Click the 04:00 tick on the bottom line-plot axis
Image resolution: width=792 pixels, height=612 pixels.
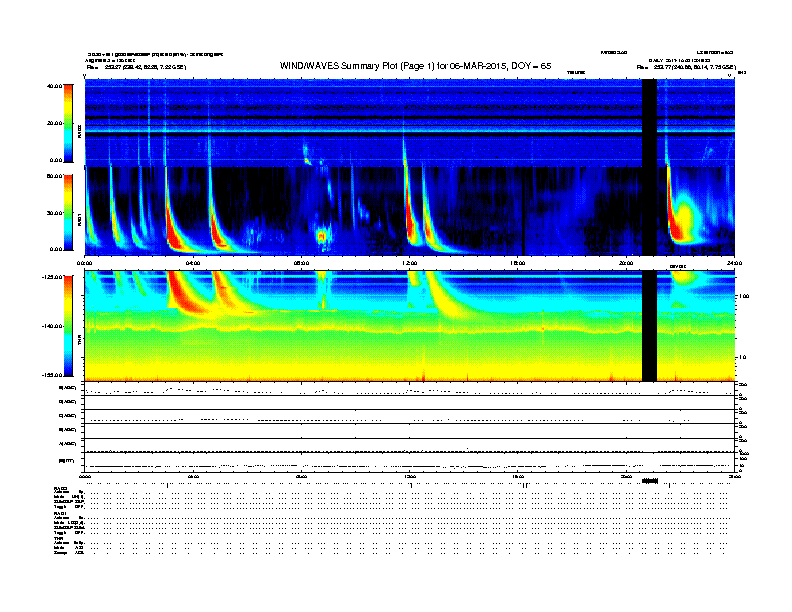pos(193,476)
